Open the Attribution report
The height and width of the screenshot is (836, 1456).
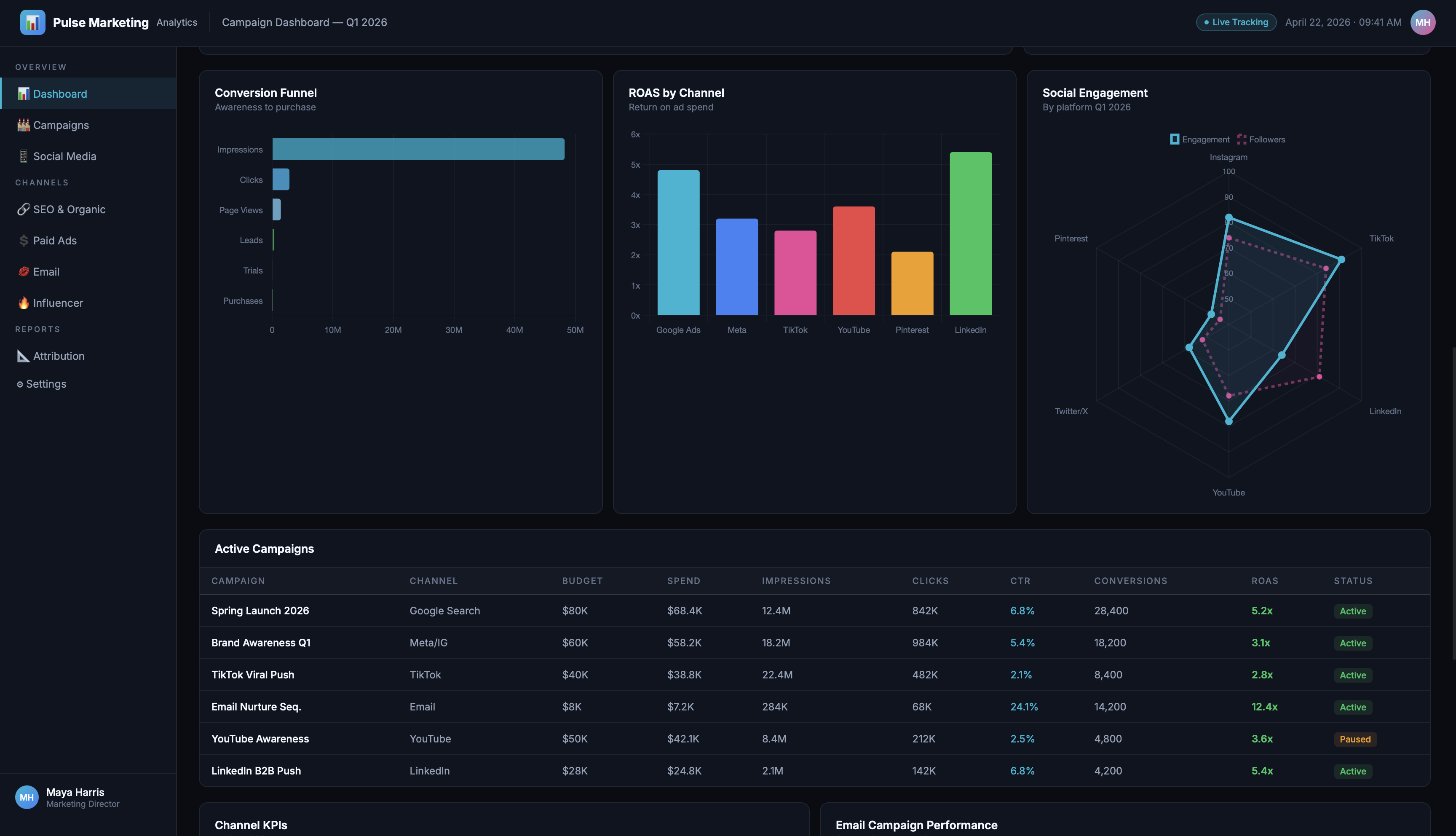point(88,356)
